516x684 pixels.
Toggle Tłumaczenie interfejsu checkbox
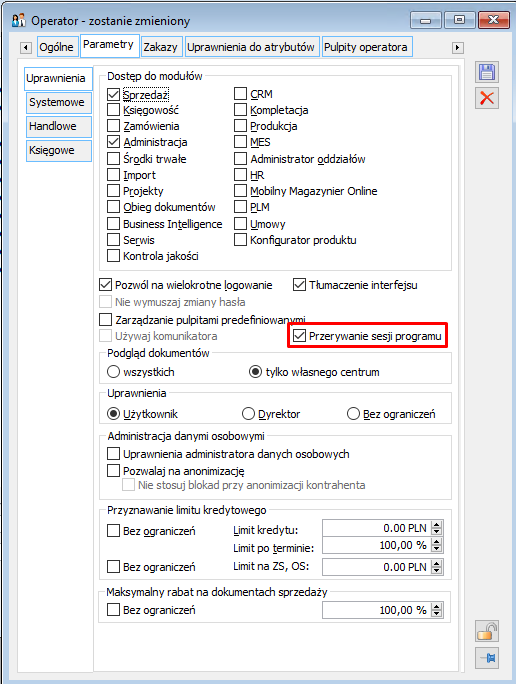pyautogui.click(x=299, y=285)
